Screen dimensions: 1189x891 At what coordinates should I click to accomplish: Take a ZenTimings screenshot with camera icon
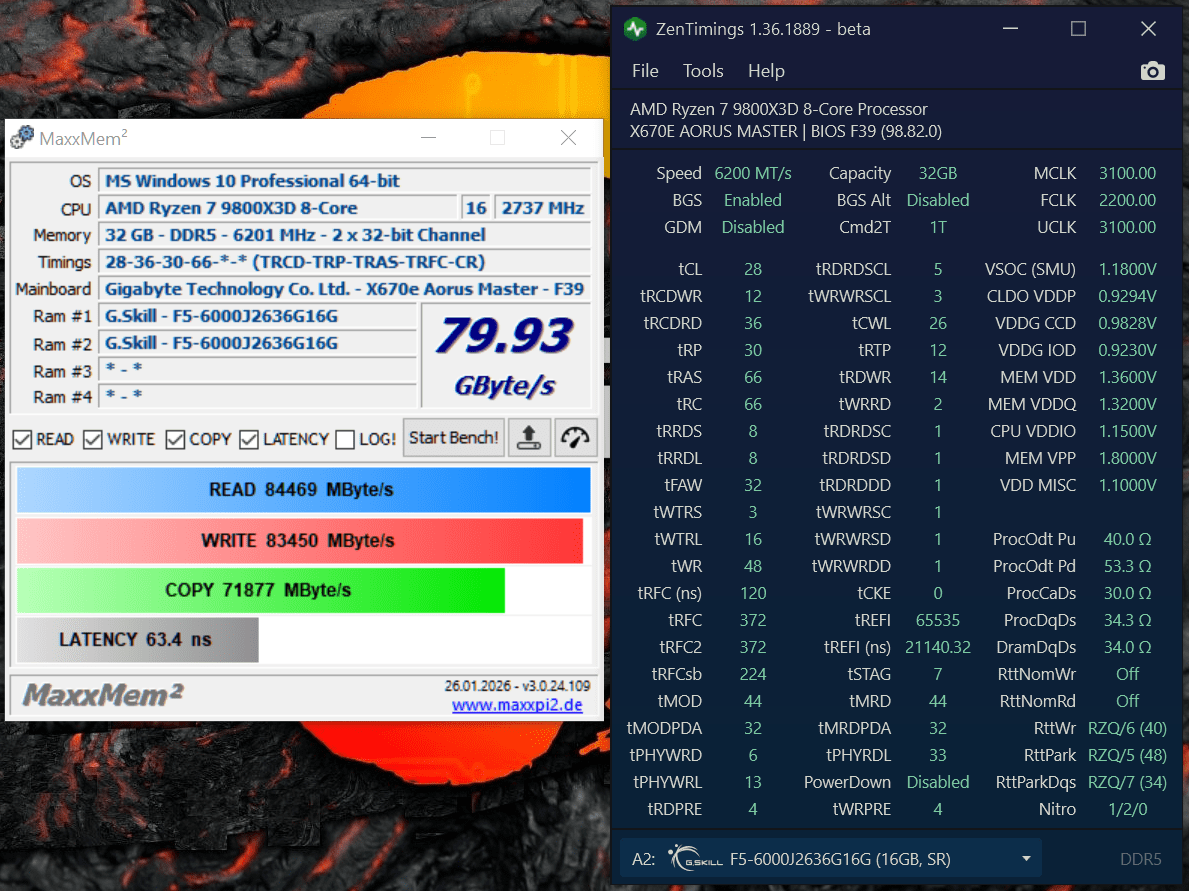click(1153, 71)
